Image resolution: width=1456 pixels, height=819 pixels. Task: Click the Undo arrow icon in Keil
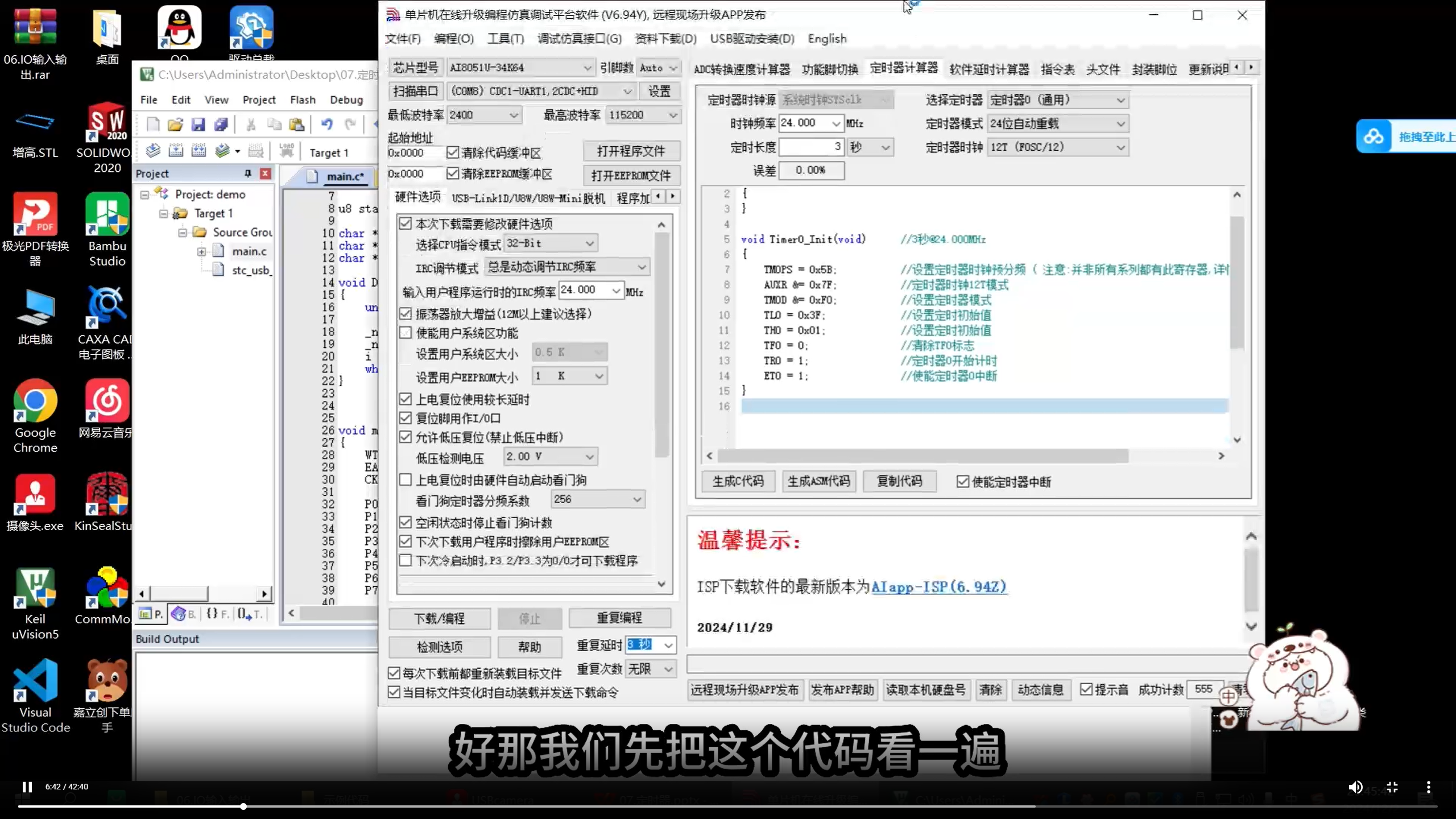point(326,125)
